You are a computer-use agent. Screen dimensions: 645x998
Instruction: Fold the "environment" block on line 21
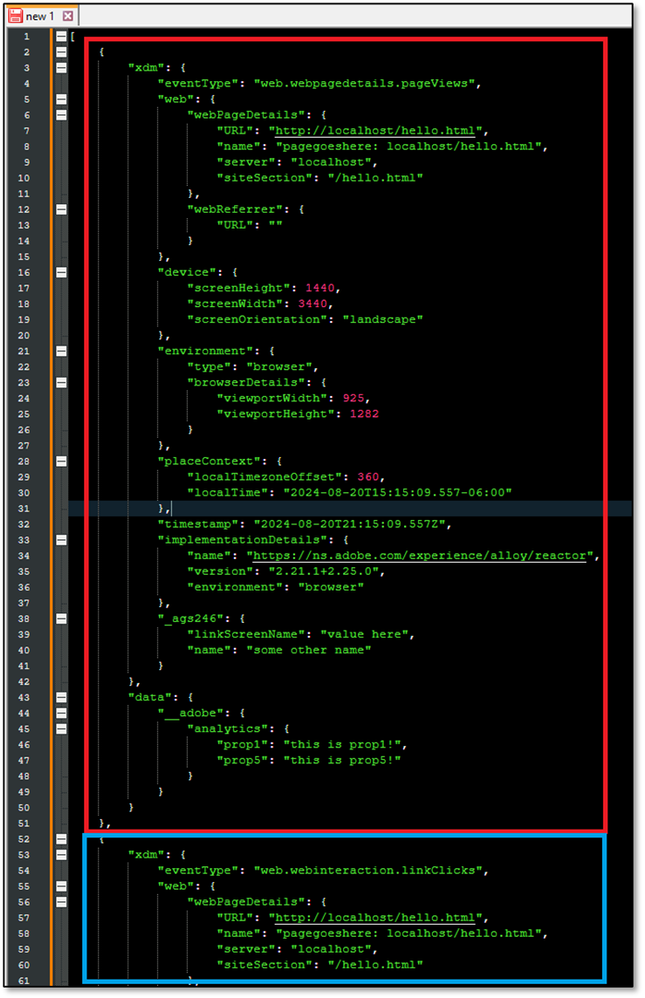(x=61, y=351)
